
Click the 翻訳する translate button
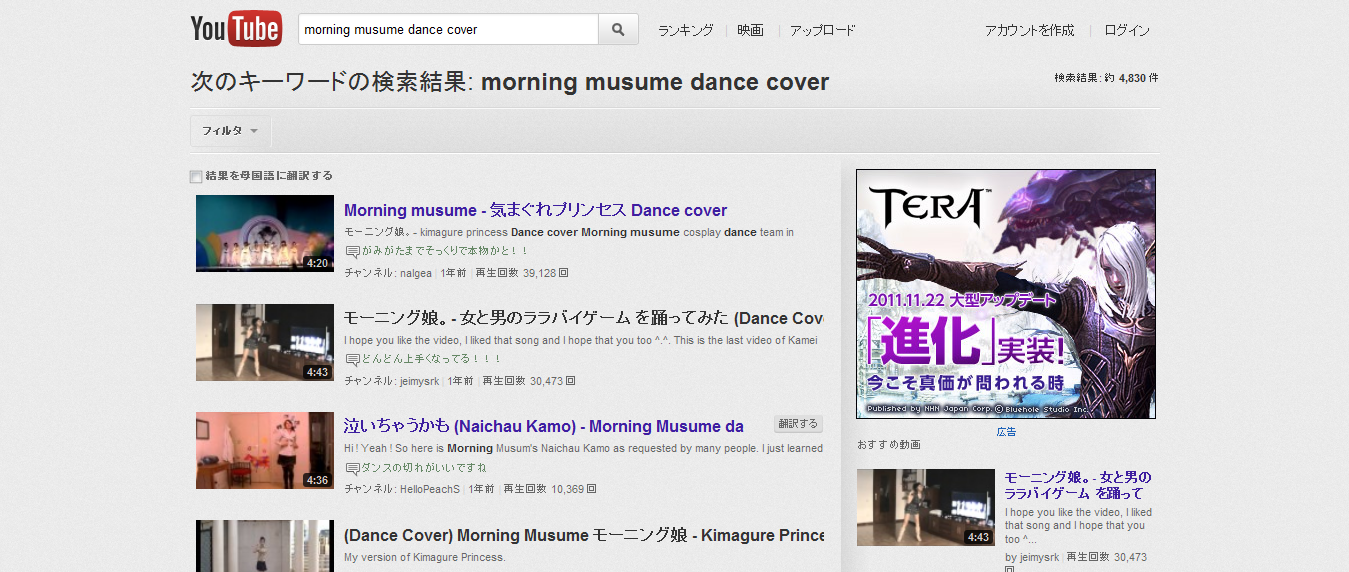pyautogui.click(x=798, y=424)
